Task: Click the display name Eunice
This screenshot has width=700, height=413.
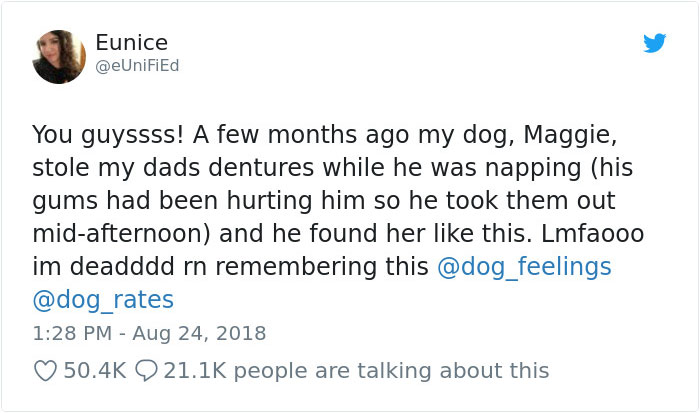Action: [x=132, y=42]
